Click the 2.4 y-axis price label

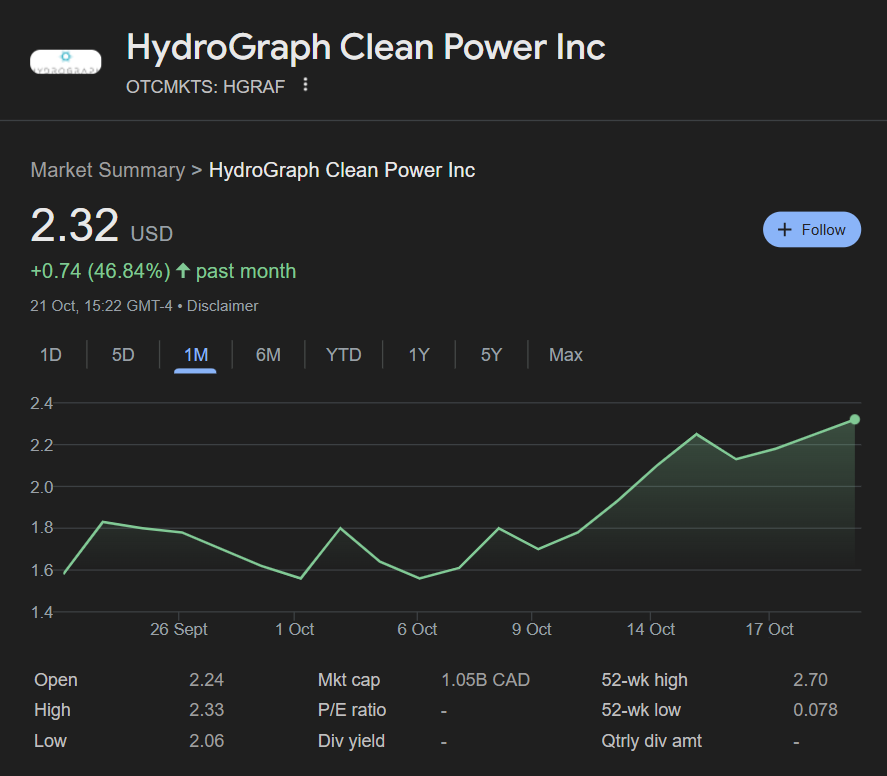[x=41, y=403]
